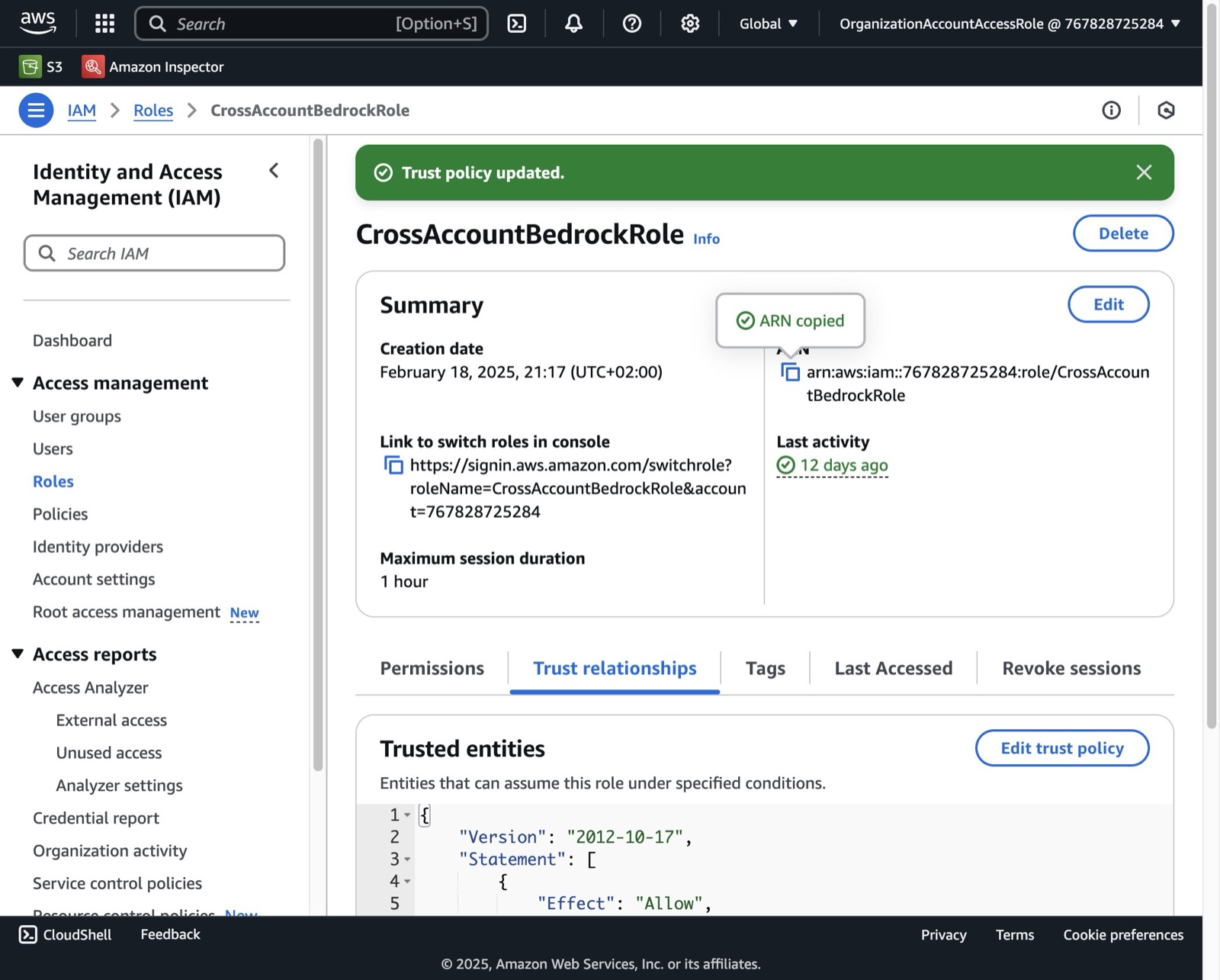Open Service control policies in sidebar
Viewport: 1220px width, 980px height.
[117, 883]
